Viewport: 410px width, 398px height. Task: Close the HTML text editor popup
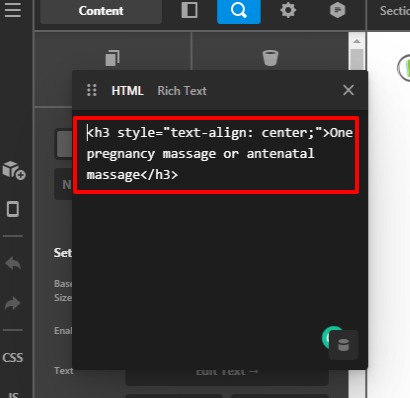(x=348, y=90)
